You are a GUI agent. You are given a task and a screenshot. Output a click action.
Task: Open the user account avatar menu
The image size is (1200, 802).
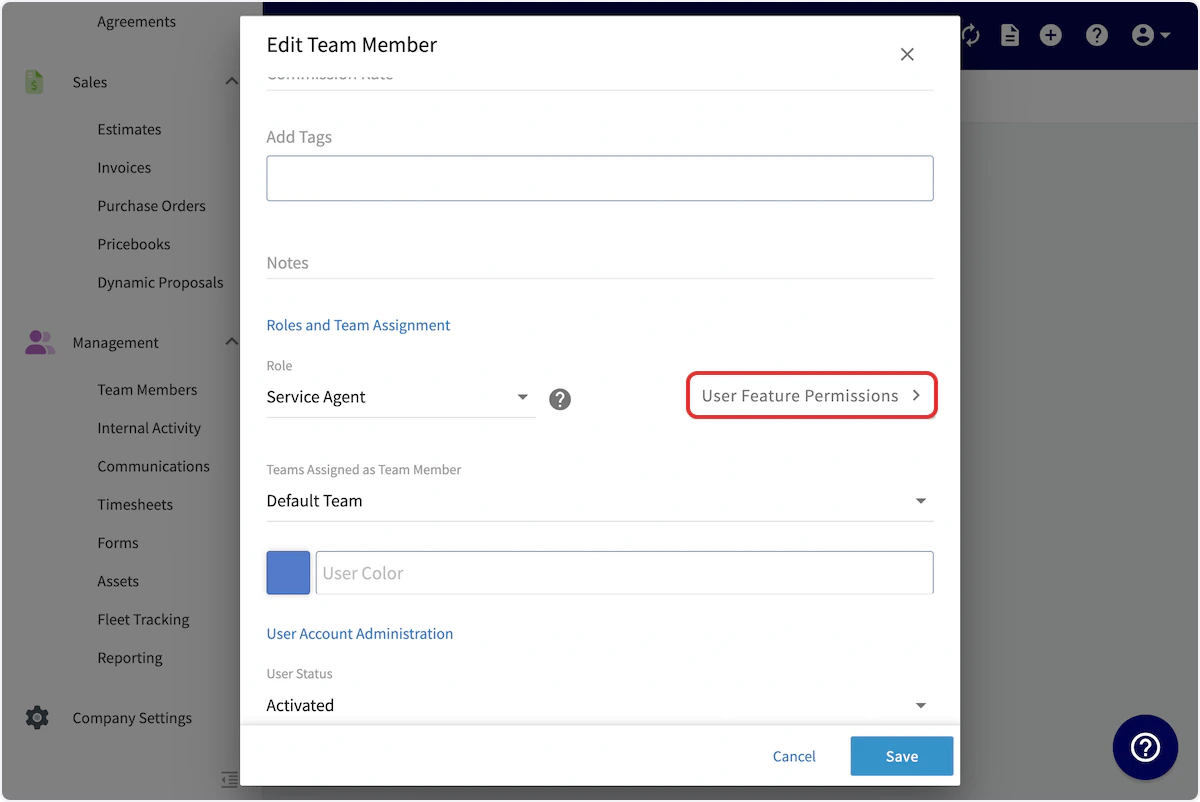click(1151, 35)
